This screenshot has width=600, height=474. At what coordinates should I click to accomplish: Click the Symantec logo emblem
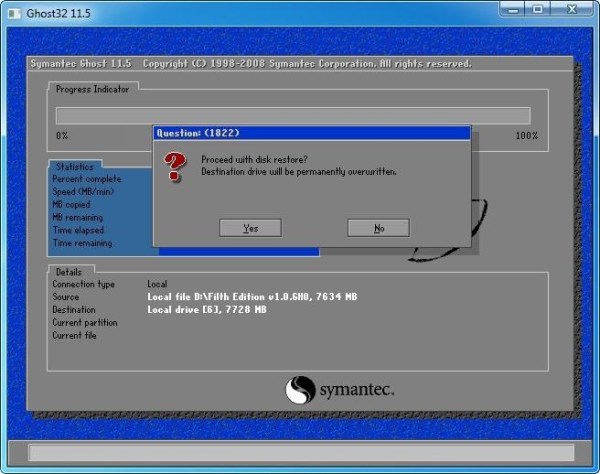point(302,389)
